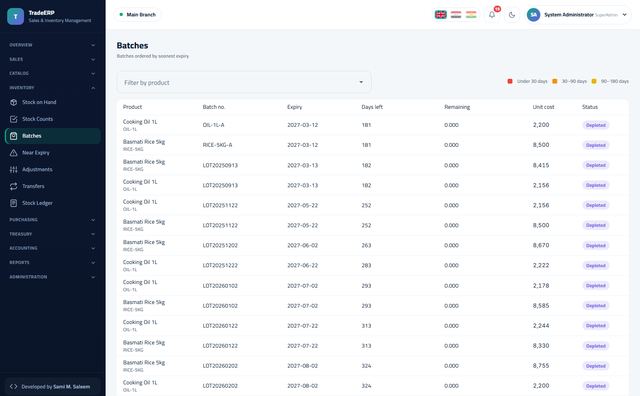This screenshot has height=396, width=640.
Task: Click unit cost 8,415
Action: point(541,165)
